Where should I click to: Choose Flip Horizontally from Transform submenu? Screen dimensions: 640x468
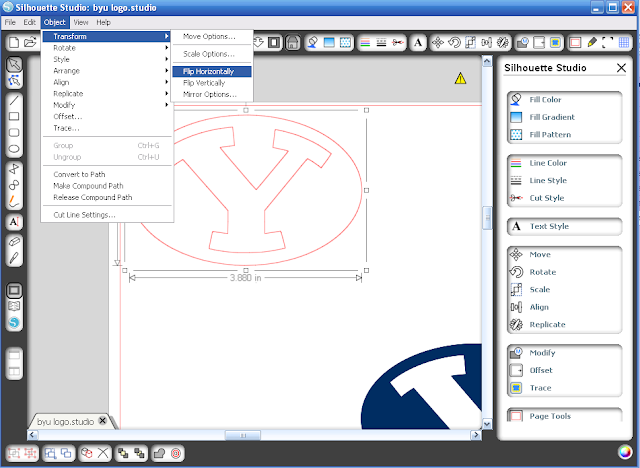(212, 71)
